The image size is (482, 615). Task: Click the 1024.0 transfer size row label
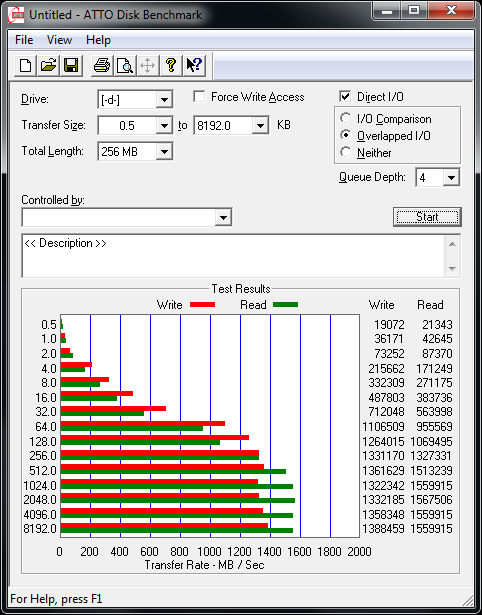(x=40, y=485)
